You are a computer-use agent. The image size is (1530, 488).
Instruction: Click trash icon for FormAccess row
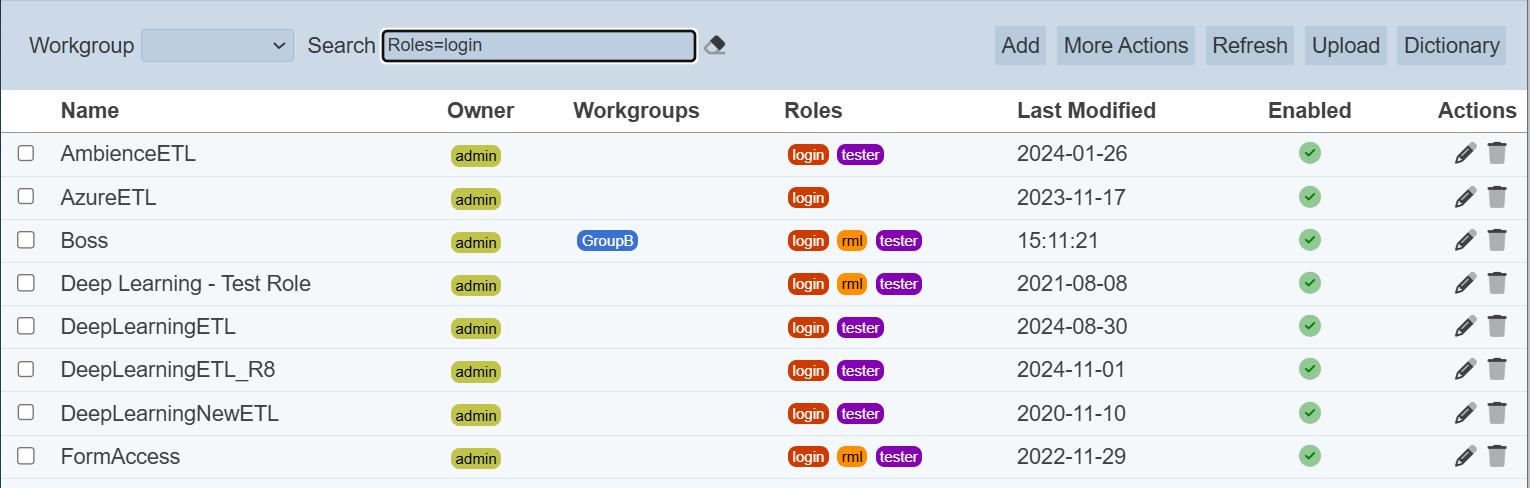point(1497,456)
